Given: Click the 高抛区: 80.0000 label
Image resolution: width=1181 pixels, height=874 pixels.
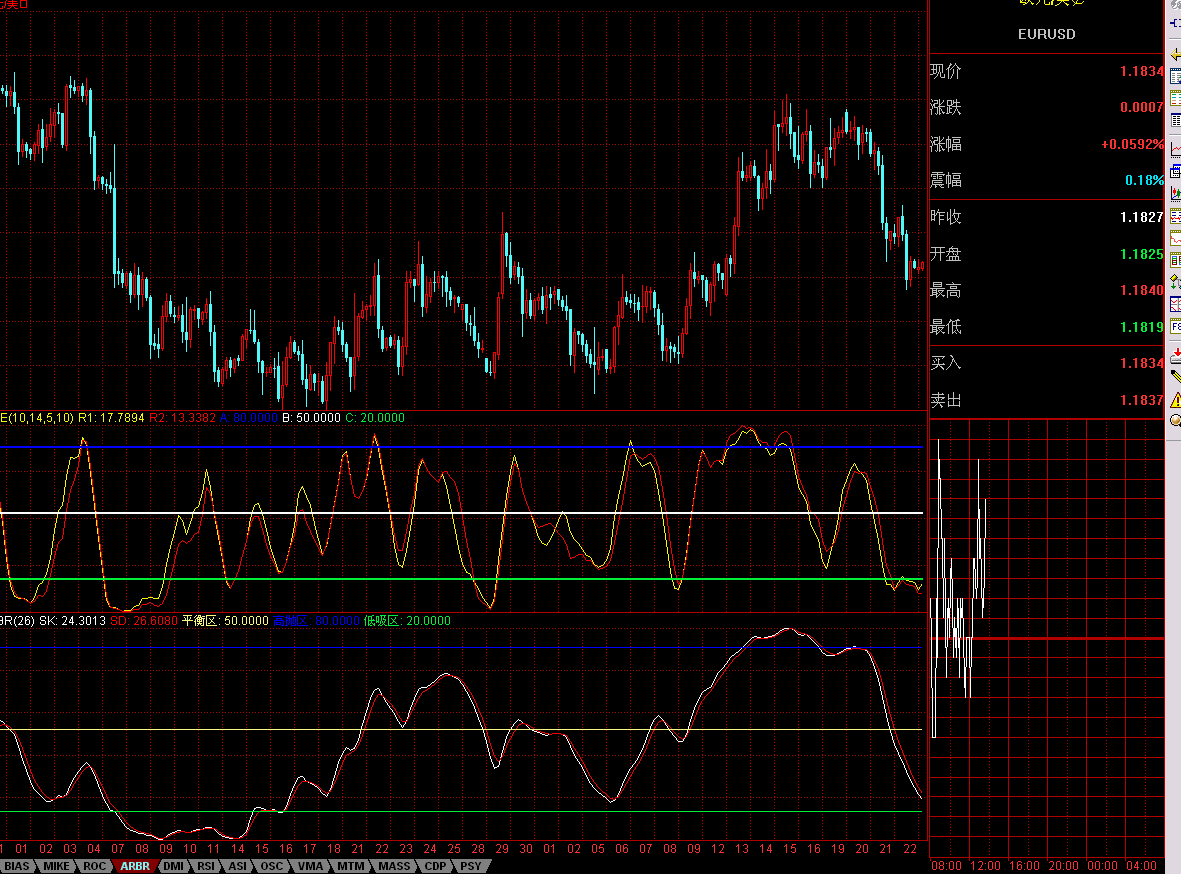Looking at the screenshot, I should (316, 621).
